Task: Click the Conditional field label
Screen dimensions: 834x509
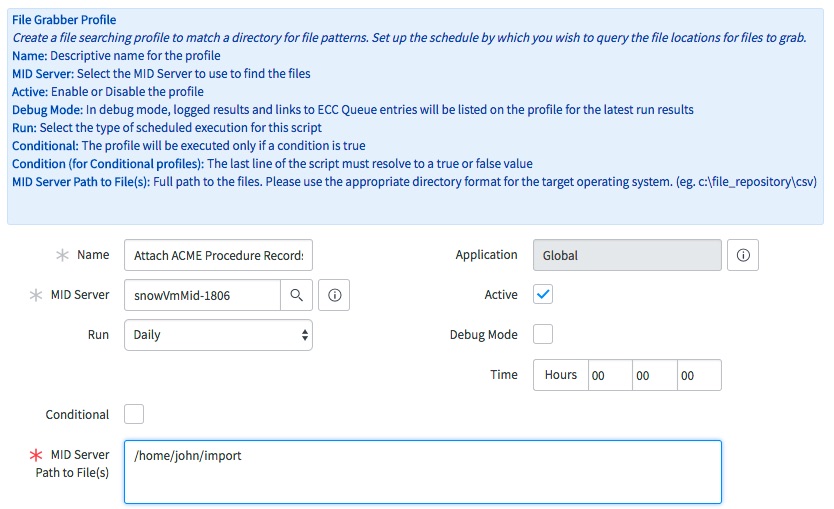Action: 77,414
